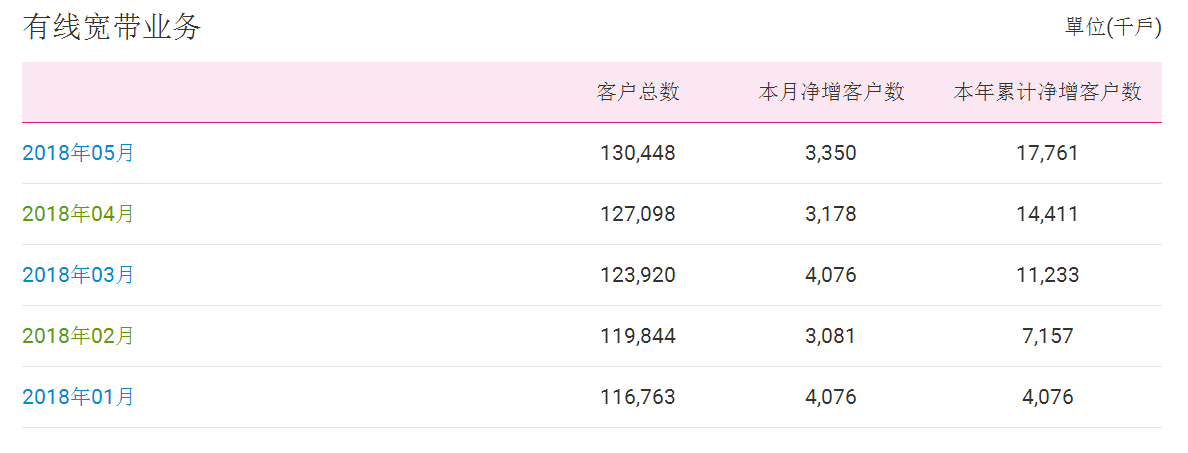Select the 3,178 monthly net additions cell
Viewport: 1188px width, 453px height.
pos(831,214)
